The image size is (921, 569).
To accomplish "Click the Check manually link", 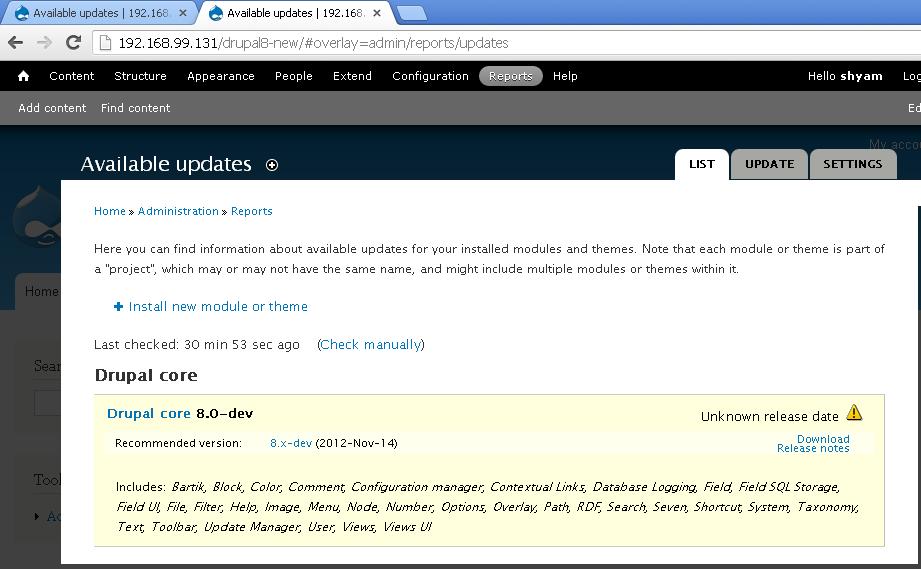I will 371,345.
